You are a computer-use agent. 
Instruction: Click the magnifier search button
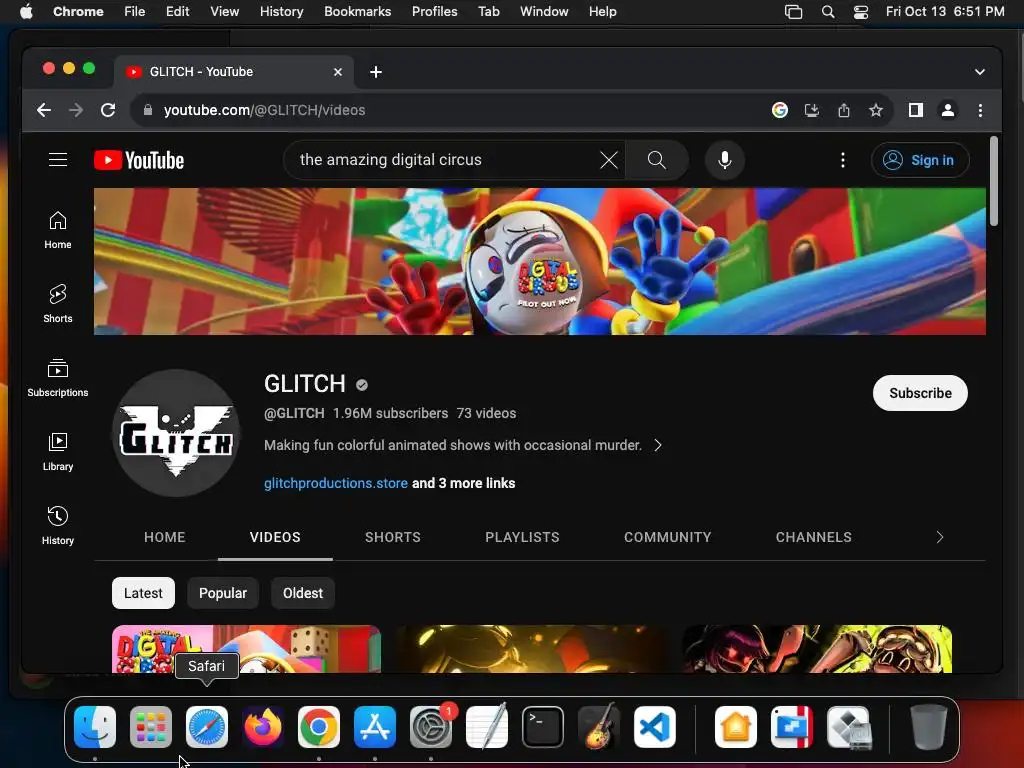click(x=656, y=160)
